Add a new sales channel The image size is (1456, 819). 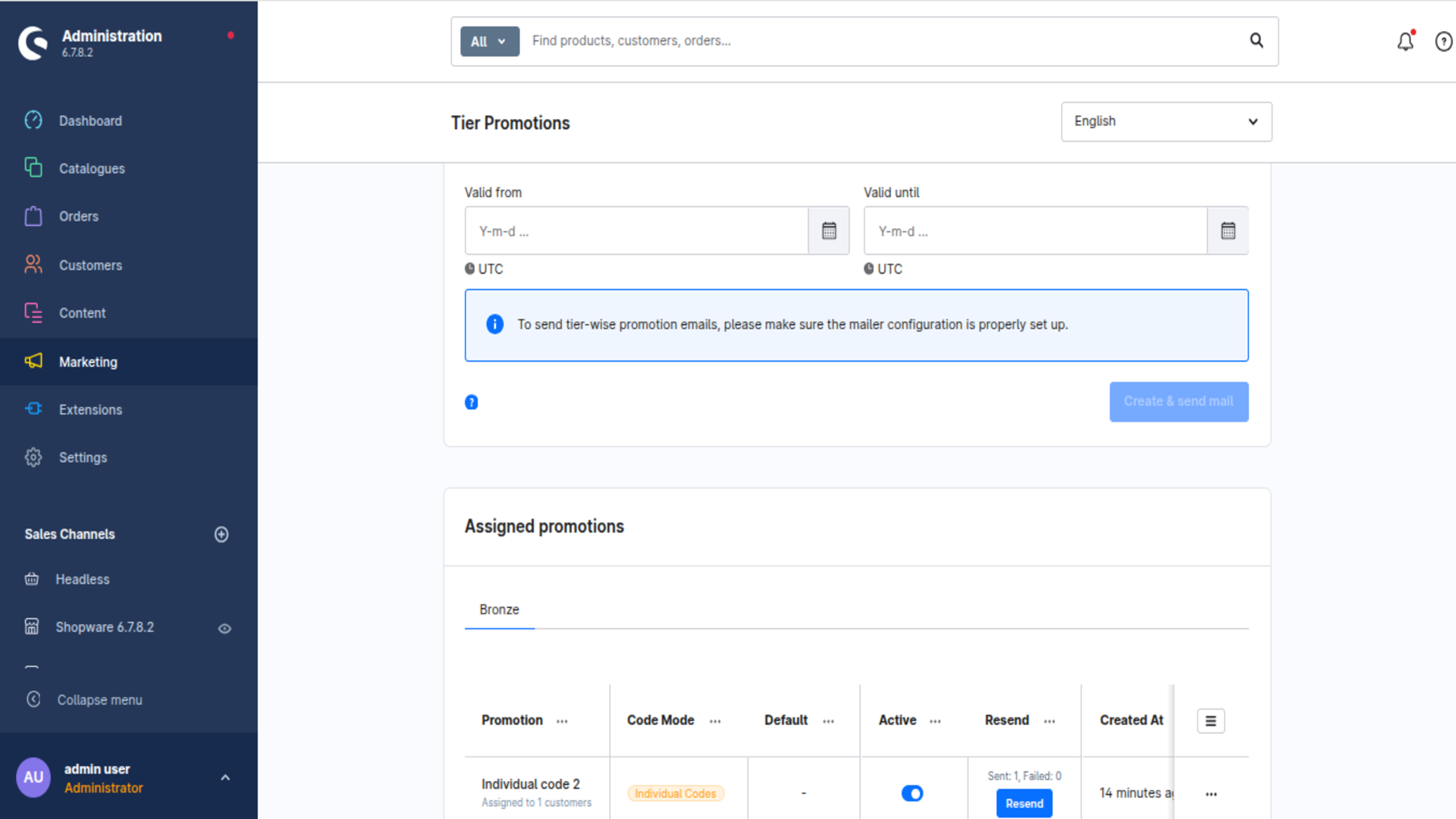[x=221, y=535]
